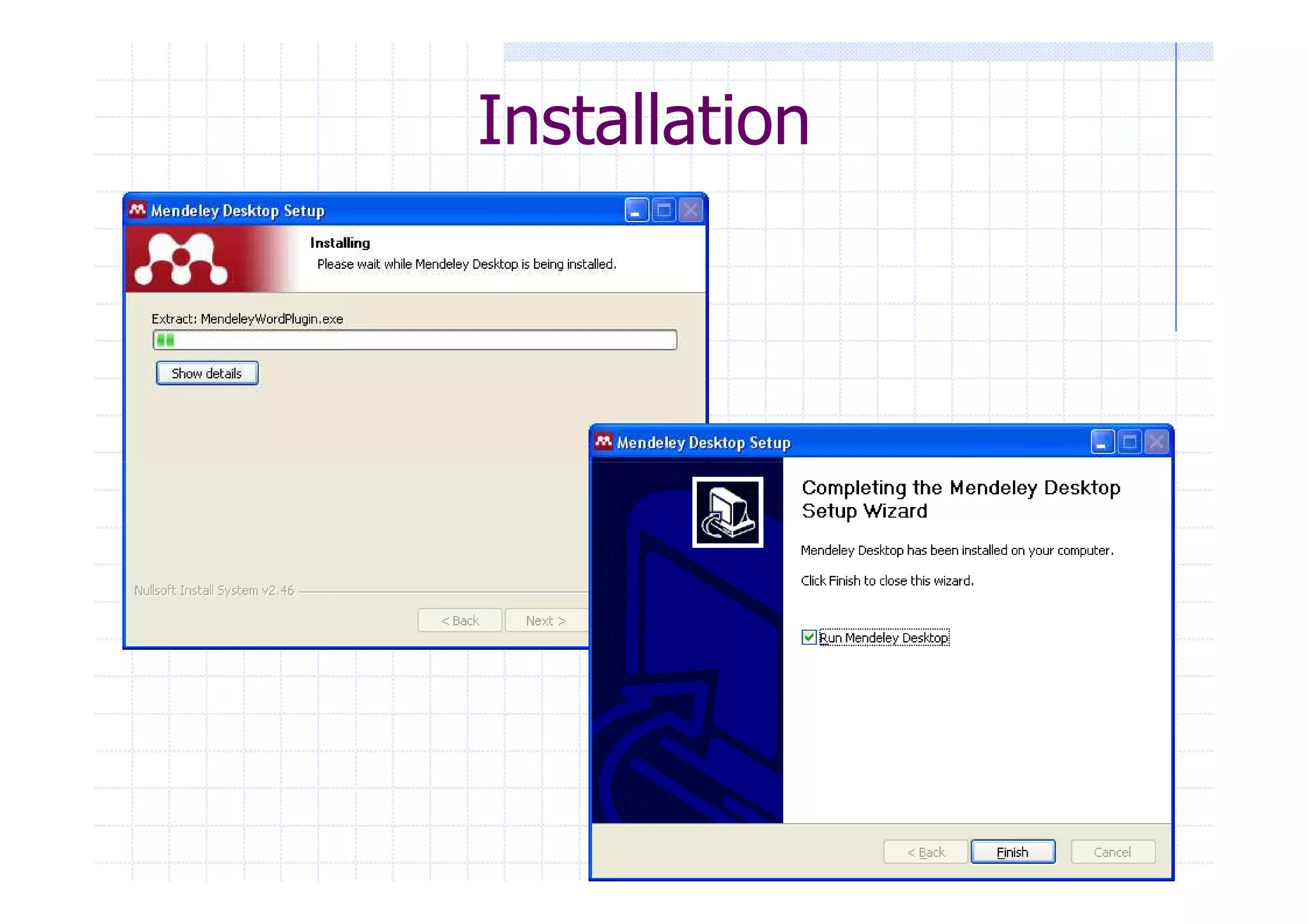Viewport: 1308px width, 924px height.
Task: Minimize the installing Mendeley Setup window
Action: point(636,210)
